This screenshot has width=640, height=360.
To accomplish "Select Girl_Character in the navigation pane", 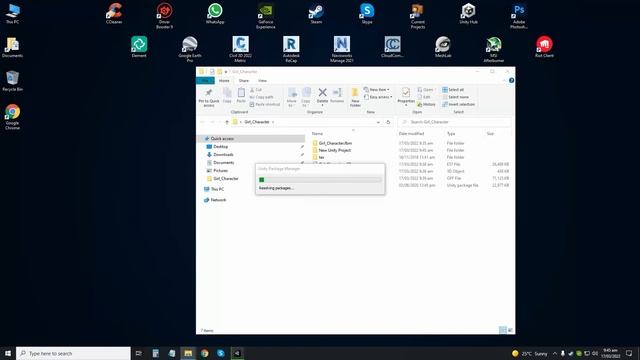I will 222,179.
